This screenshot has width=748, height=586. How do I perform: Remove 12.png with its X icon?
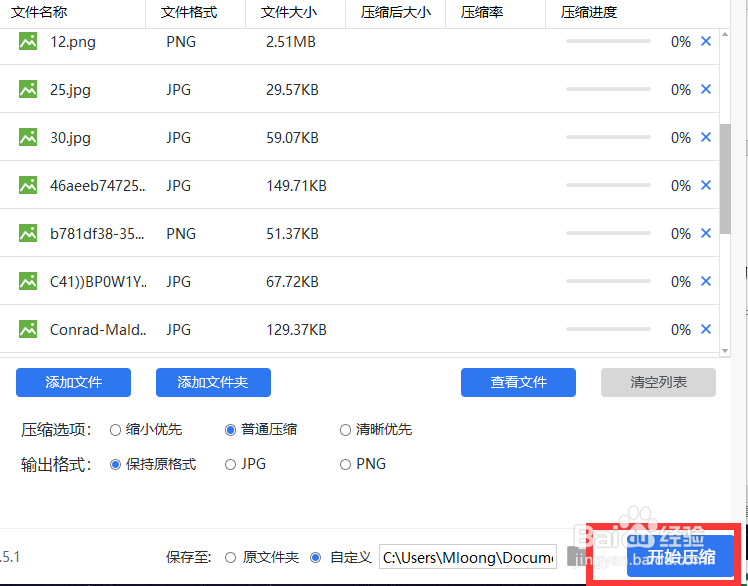coord(706,42)
